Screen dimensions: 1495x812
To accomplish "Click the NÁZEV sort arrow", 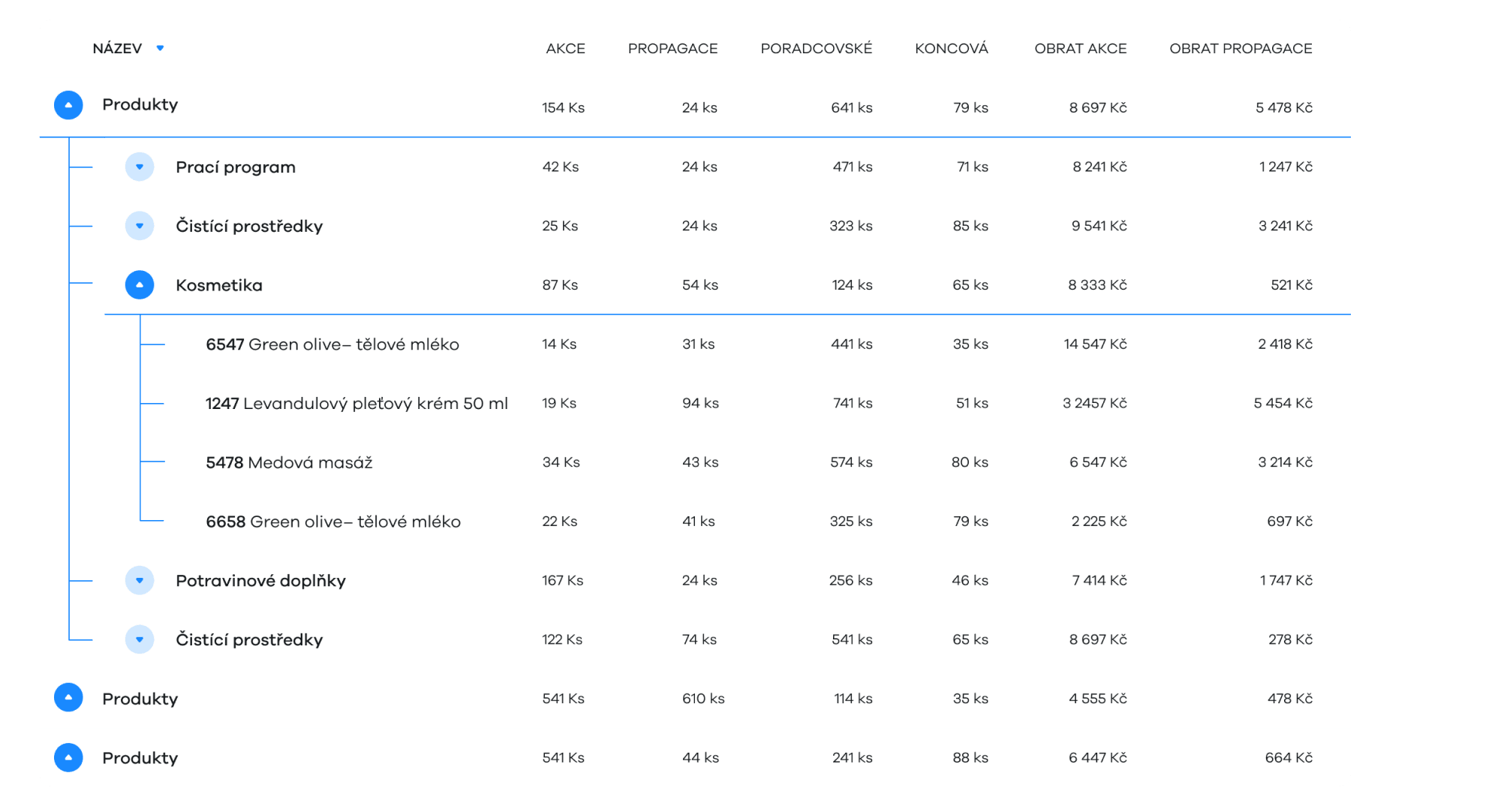I will point(160,48).
